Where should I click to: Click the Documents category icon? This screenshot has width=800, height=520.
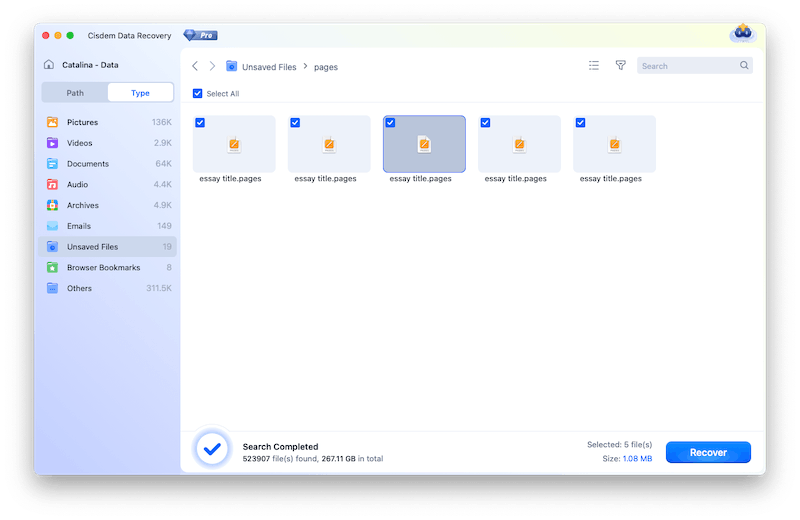[x=52, y=163]
